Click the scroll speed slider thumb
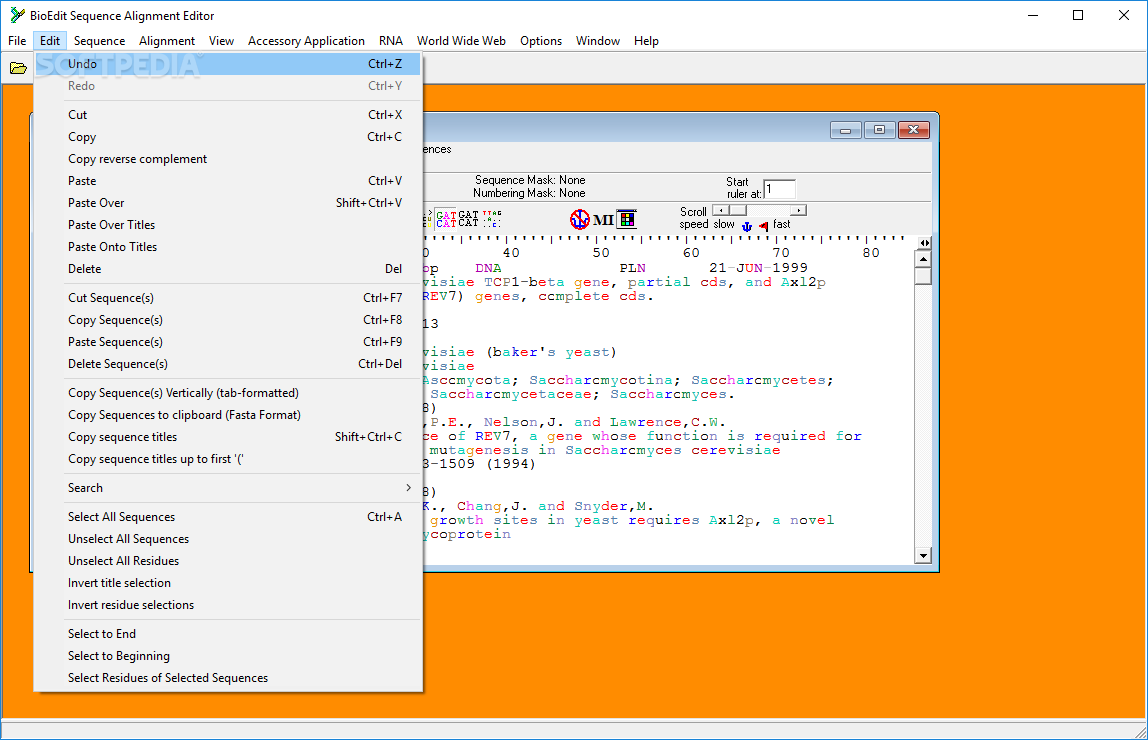Image resolution: width=1148 pixels, height=740 pixels. coord(738,210)
